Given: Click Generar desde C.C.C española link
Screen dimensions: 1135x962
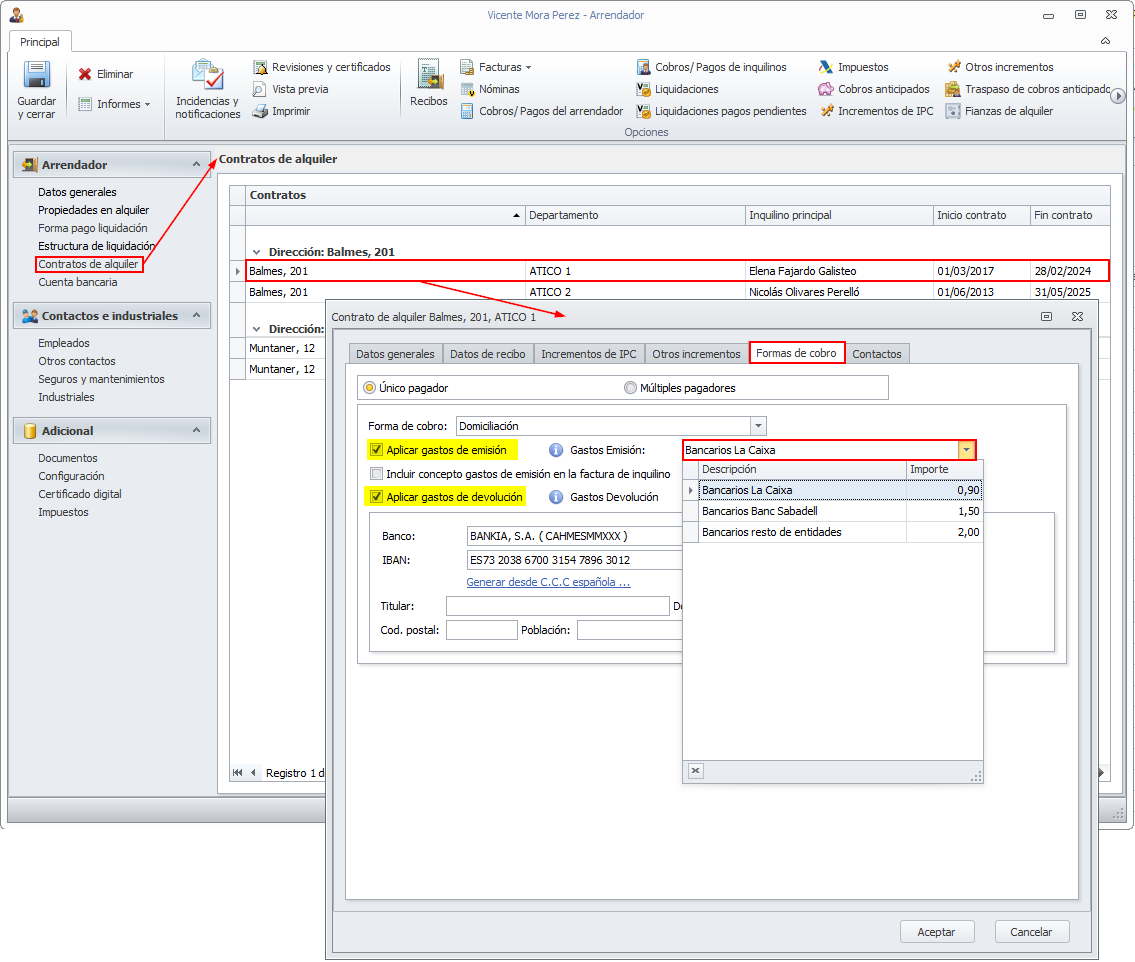Looking at the screenshot, I should 548,582.
